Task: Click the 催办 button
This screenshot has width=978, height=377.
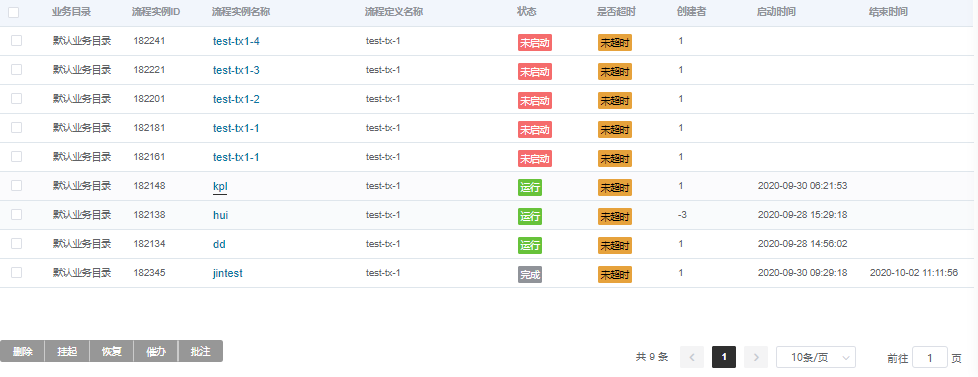Action: pos(156,351)
